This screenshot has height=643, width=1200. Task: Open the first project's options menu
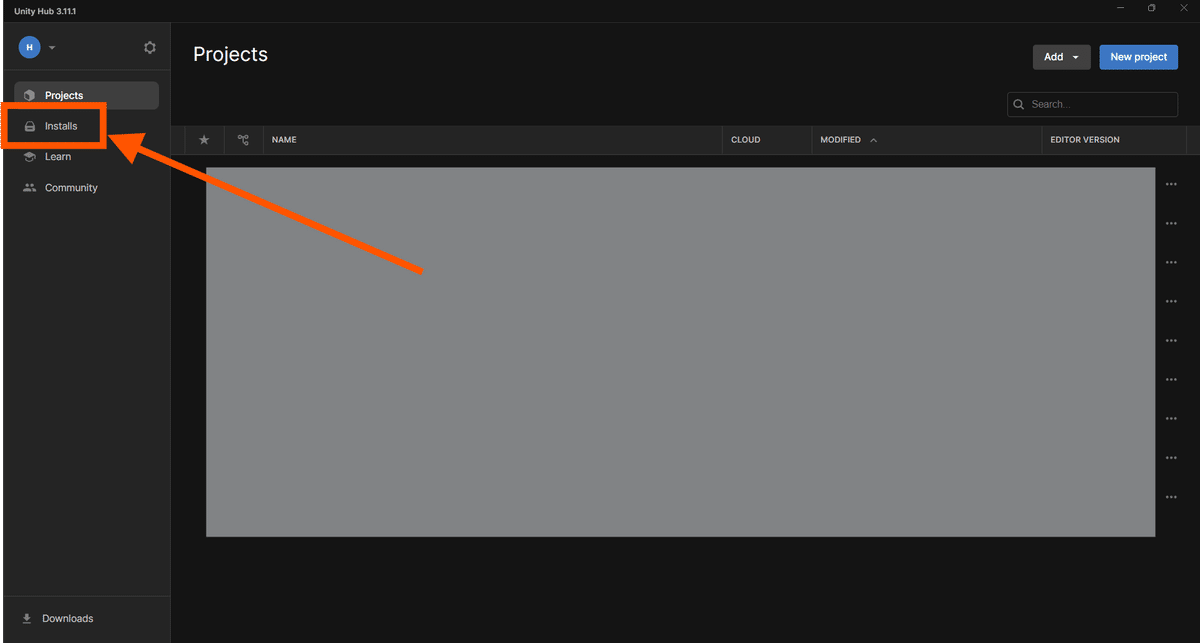[1171, 184]
